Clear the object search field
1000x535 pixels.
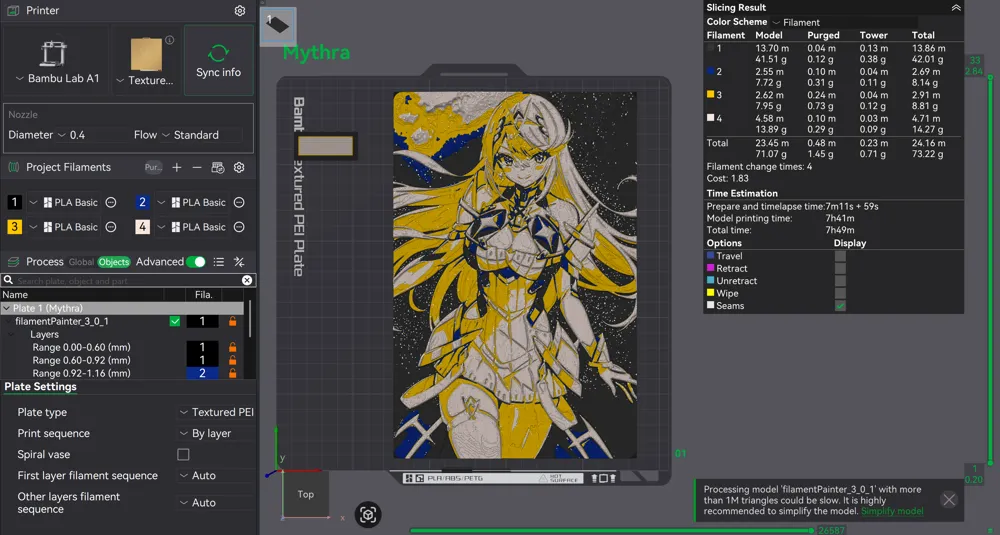coord(247,280)
